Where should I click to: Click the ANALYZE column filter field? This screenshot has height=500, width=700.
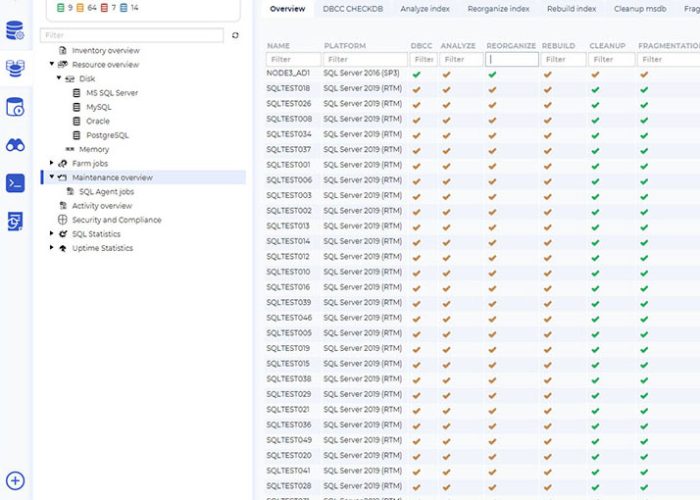pyautogui.click(x=461, y=59)
